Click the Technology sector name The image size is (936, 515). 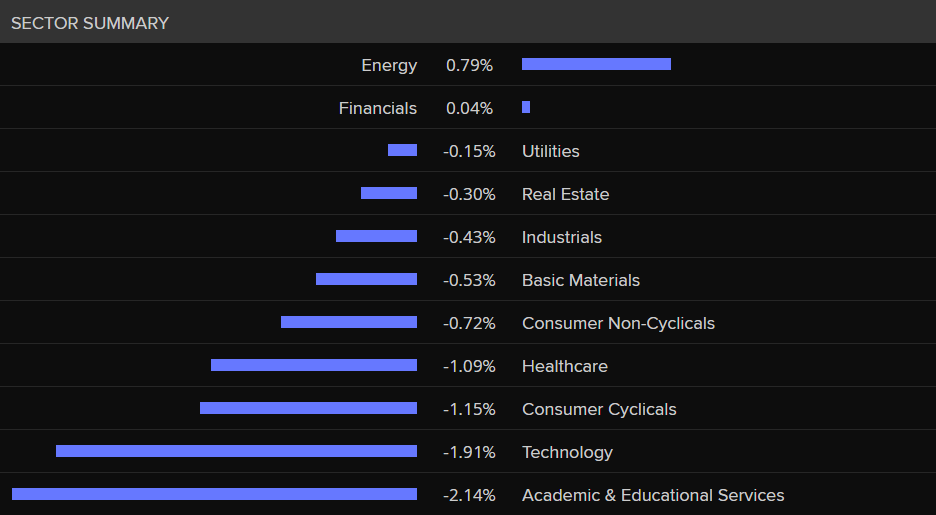point(567,452)
